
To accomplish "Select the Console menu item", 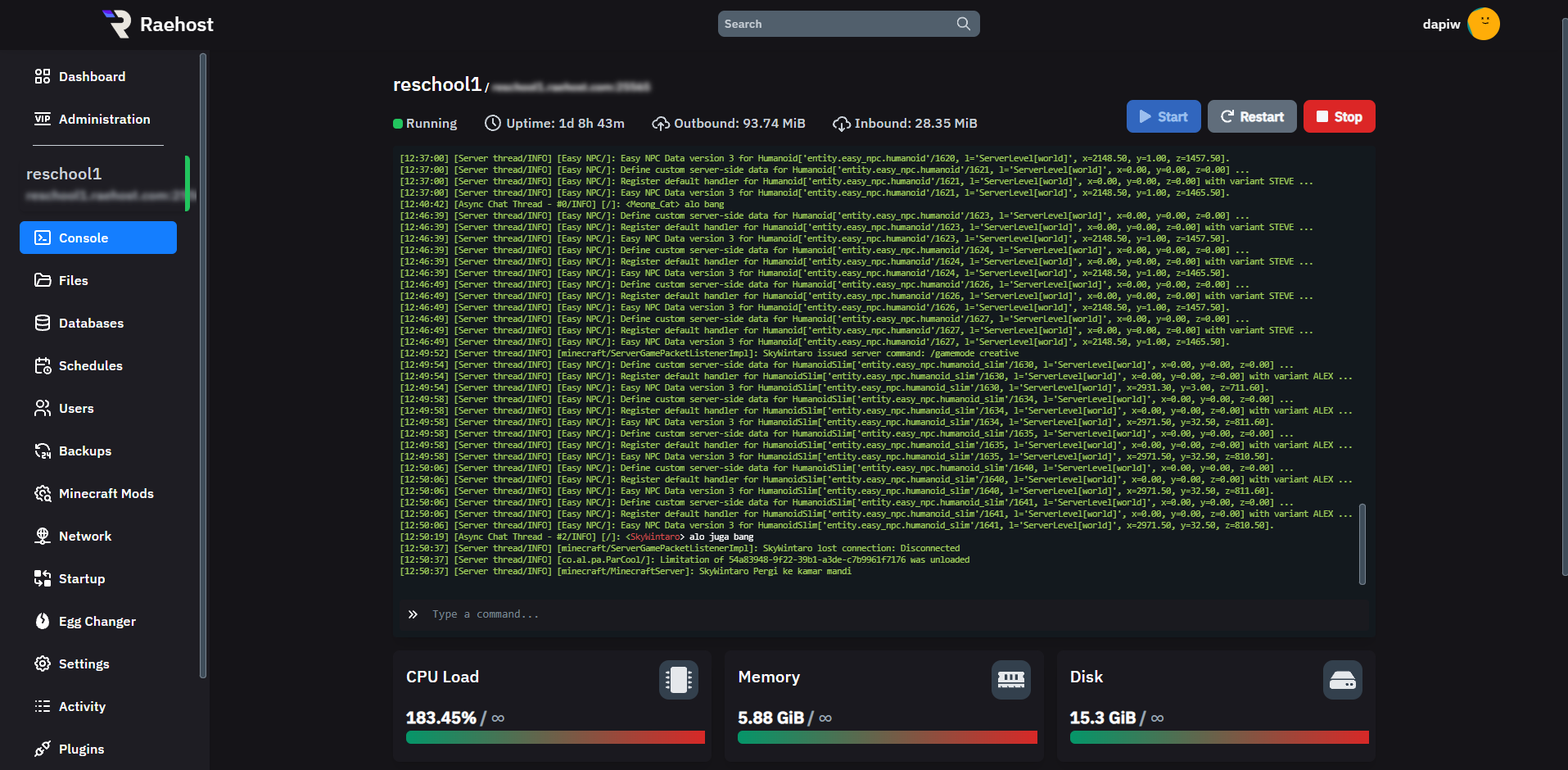I will pyautogui.click(x=98, y=238).
